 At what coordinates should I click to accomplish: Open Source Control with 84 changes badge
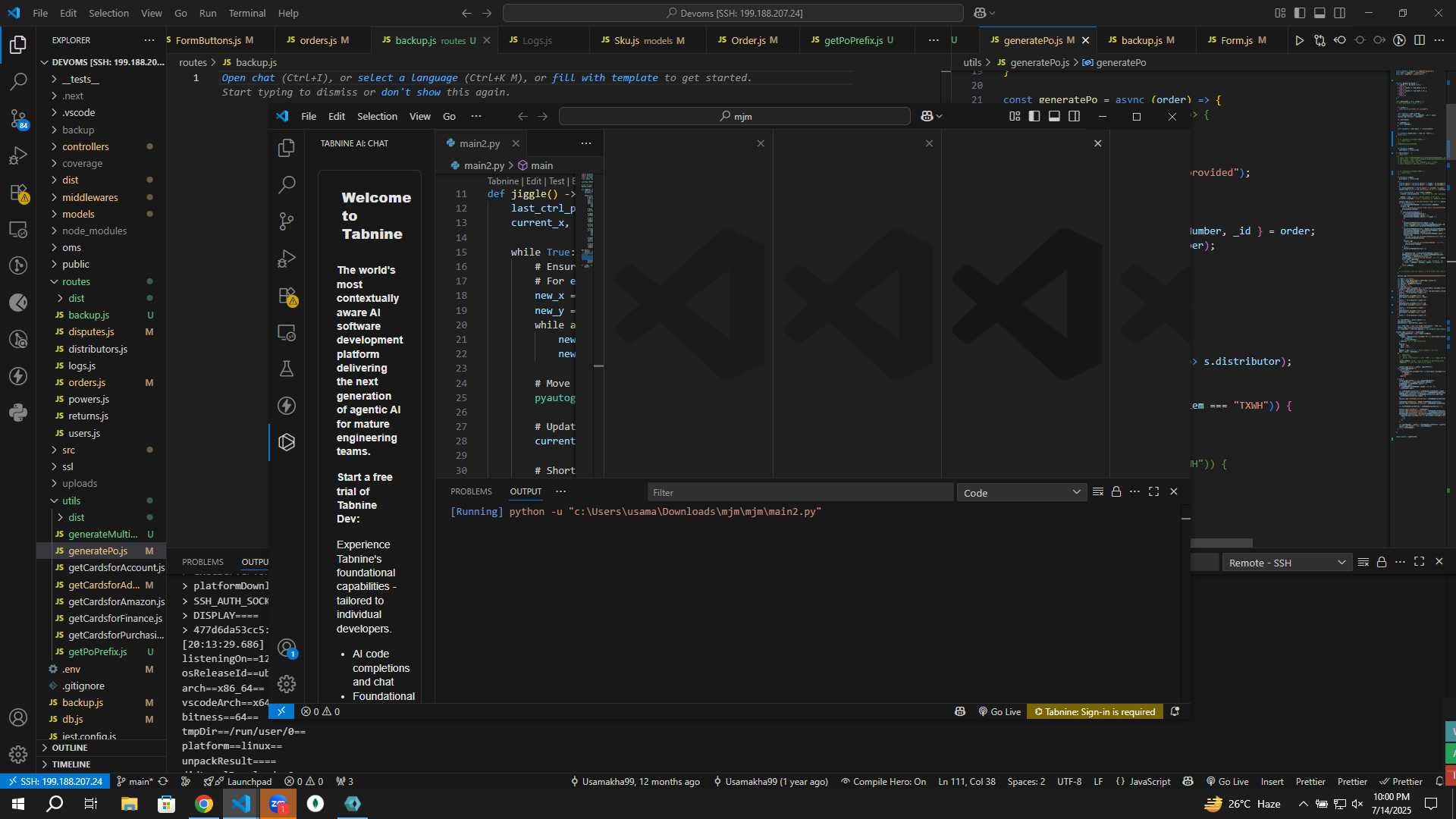[x=18, y=118]
